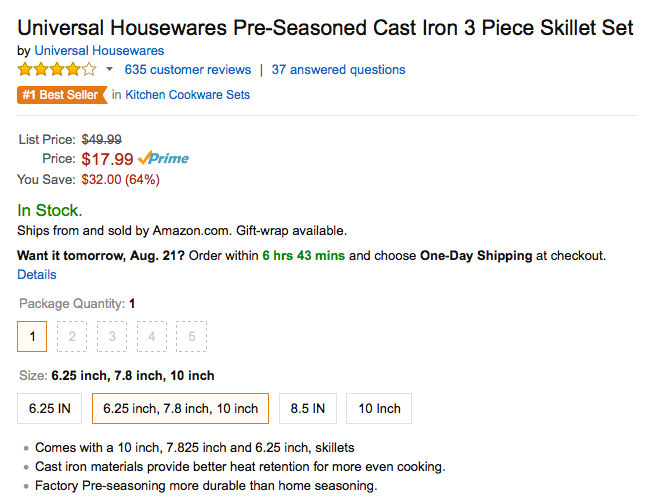Choose the 10 Inch size option

[x=379, y=408]
